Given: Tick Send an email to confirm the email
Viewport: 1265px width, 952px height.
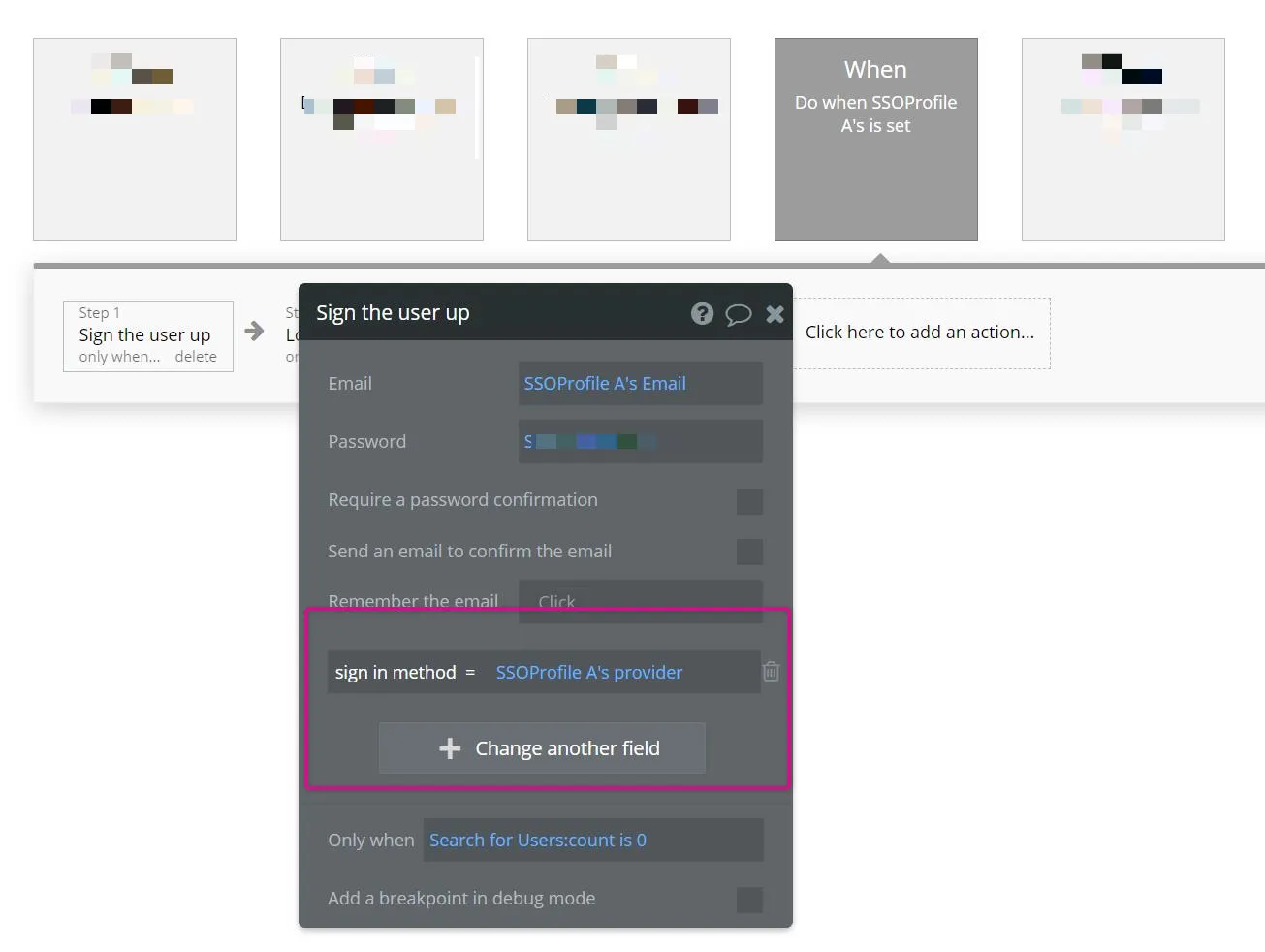Looking at the screenshot, I should 749,552.
